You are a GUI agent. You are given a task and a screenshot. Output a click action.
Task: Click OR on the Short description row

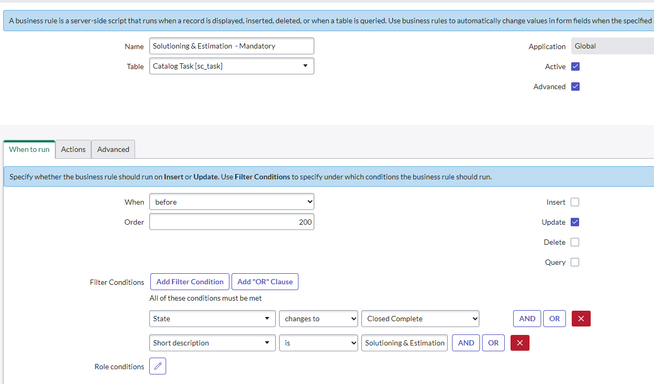tap(493, 343)
